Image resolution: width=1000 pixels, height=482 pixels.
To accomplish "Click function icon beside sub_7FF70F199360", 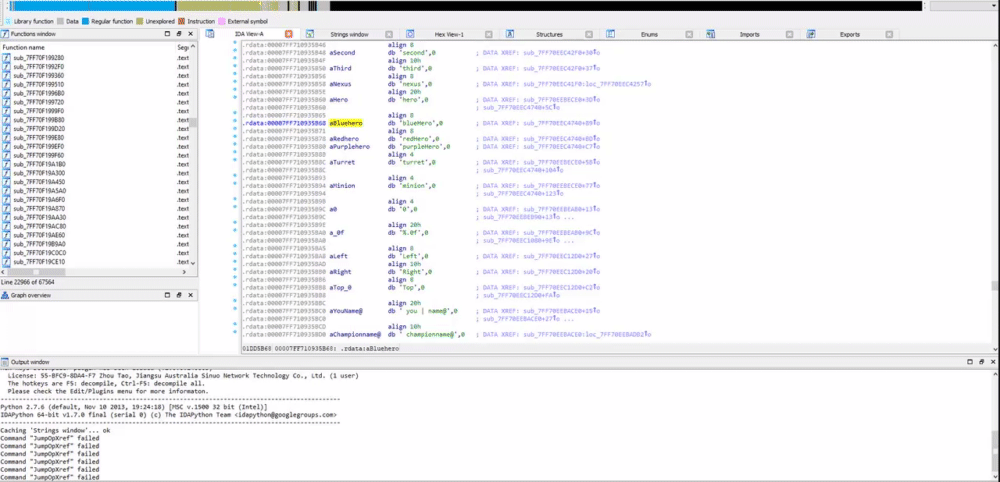I will [6, 75].
